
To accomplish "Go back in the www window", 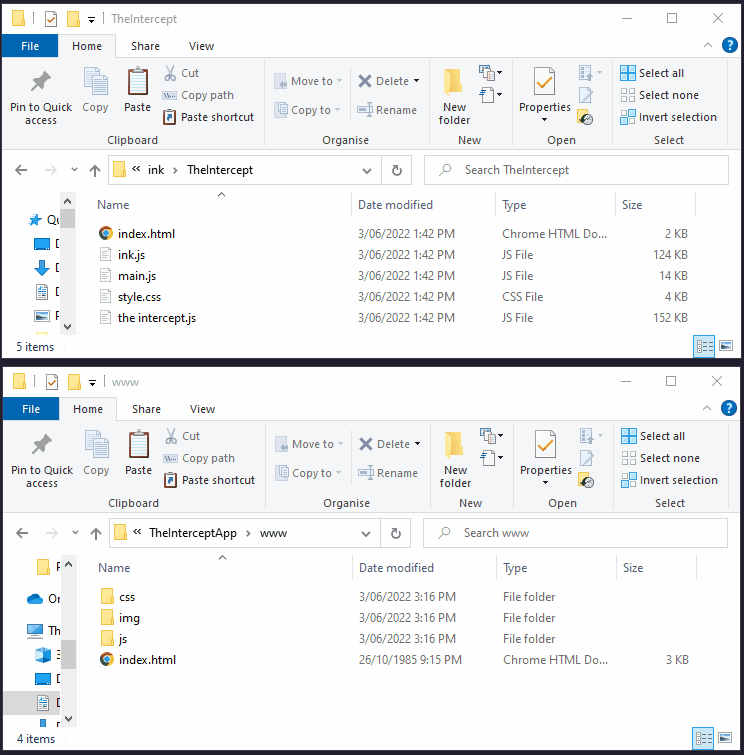I will tap(22, 533).
